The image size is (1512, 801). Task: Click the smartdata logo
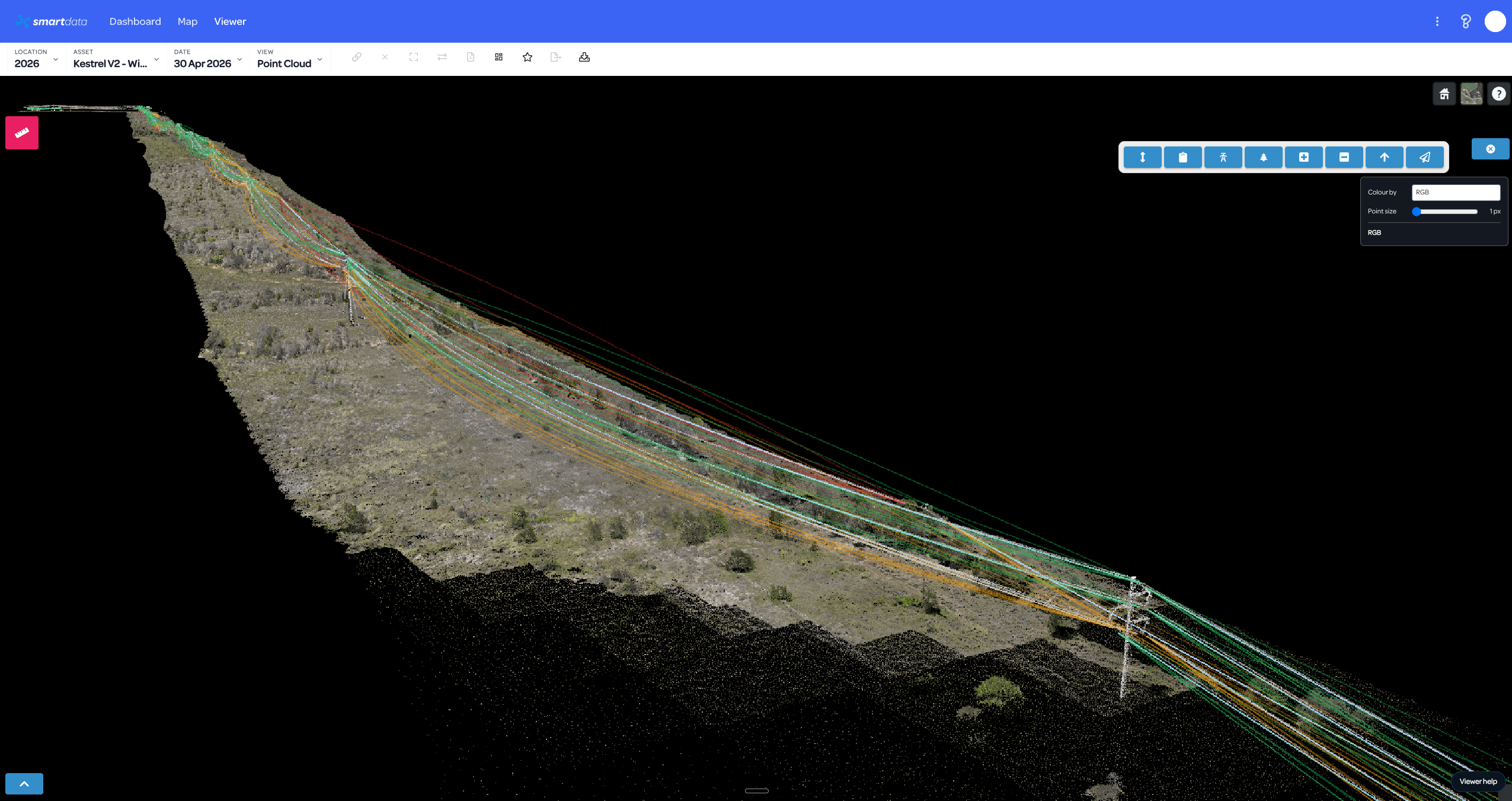point(52,21)
